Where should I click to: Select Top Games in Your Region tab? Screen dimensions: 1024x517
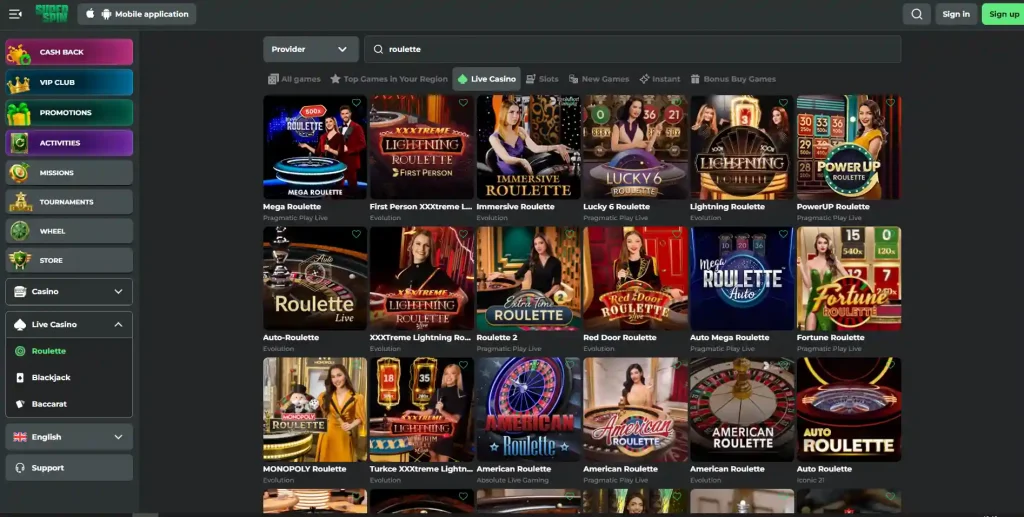click(389, 79)
